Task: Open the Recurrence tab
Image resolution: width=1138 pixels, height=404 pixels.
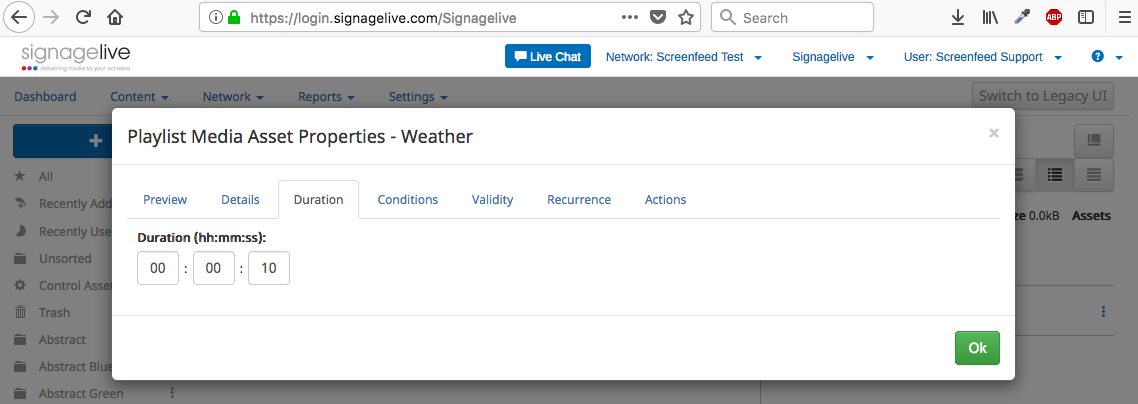Action: pos(579,200)
